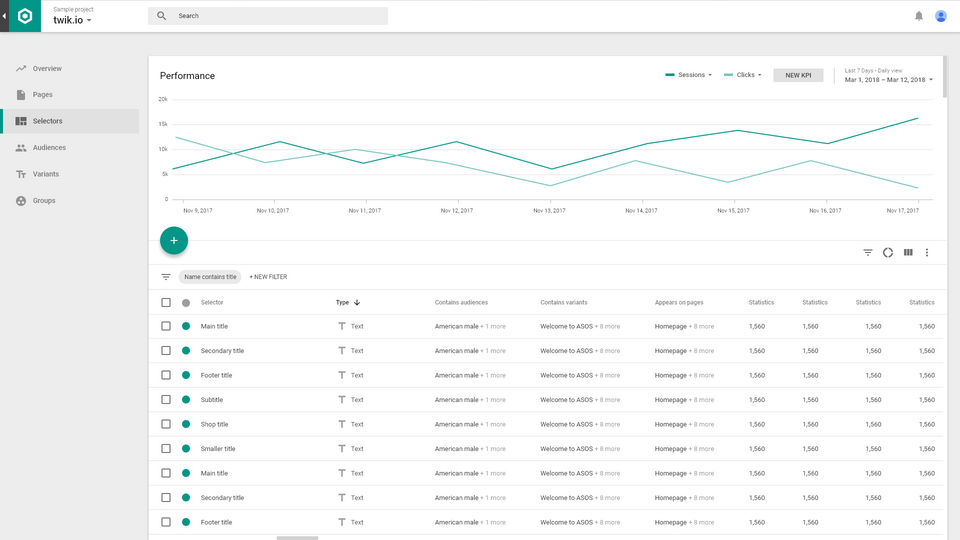Open the three-dot more options menu

[x=927, y=252]
